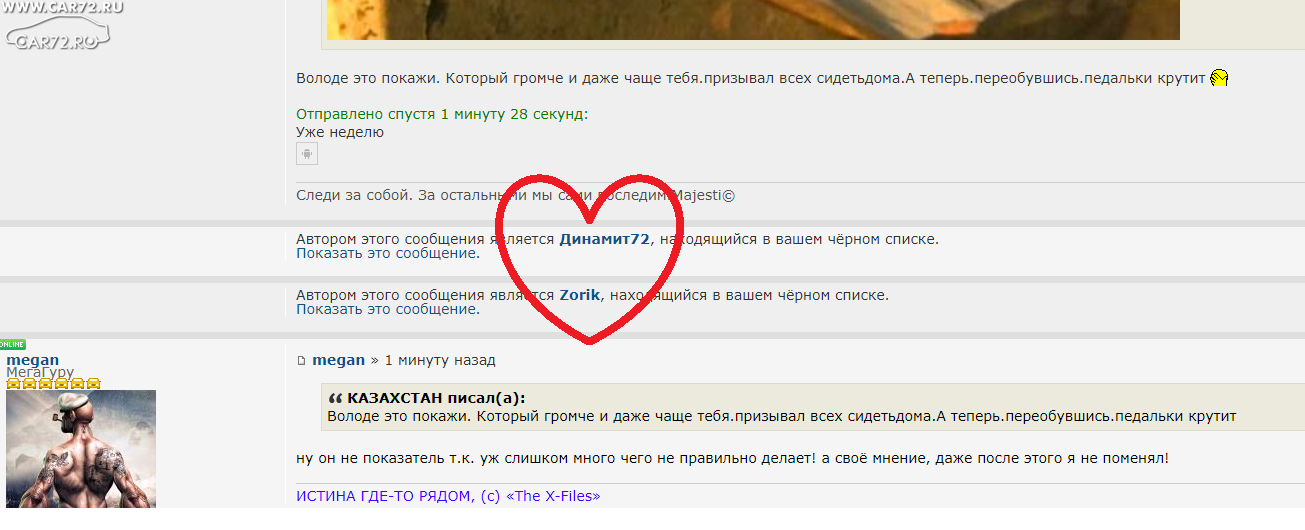The height and width of the screenshot is (530, 1305).
Task: Open Zorik user profile link
Action: [x=580, y=295]
